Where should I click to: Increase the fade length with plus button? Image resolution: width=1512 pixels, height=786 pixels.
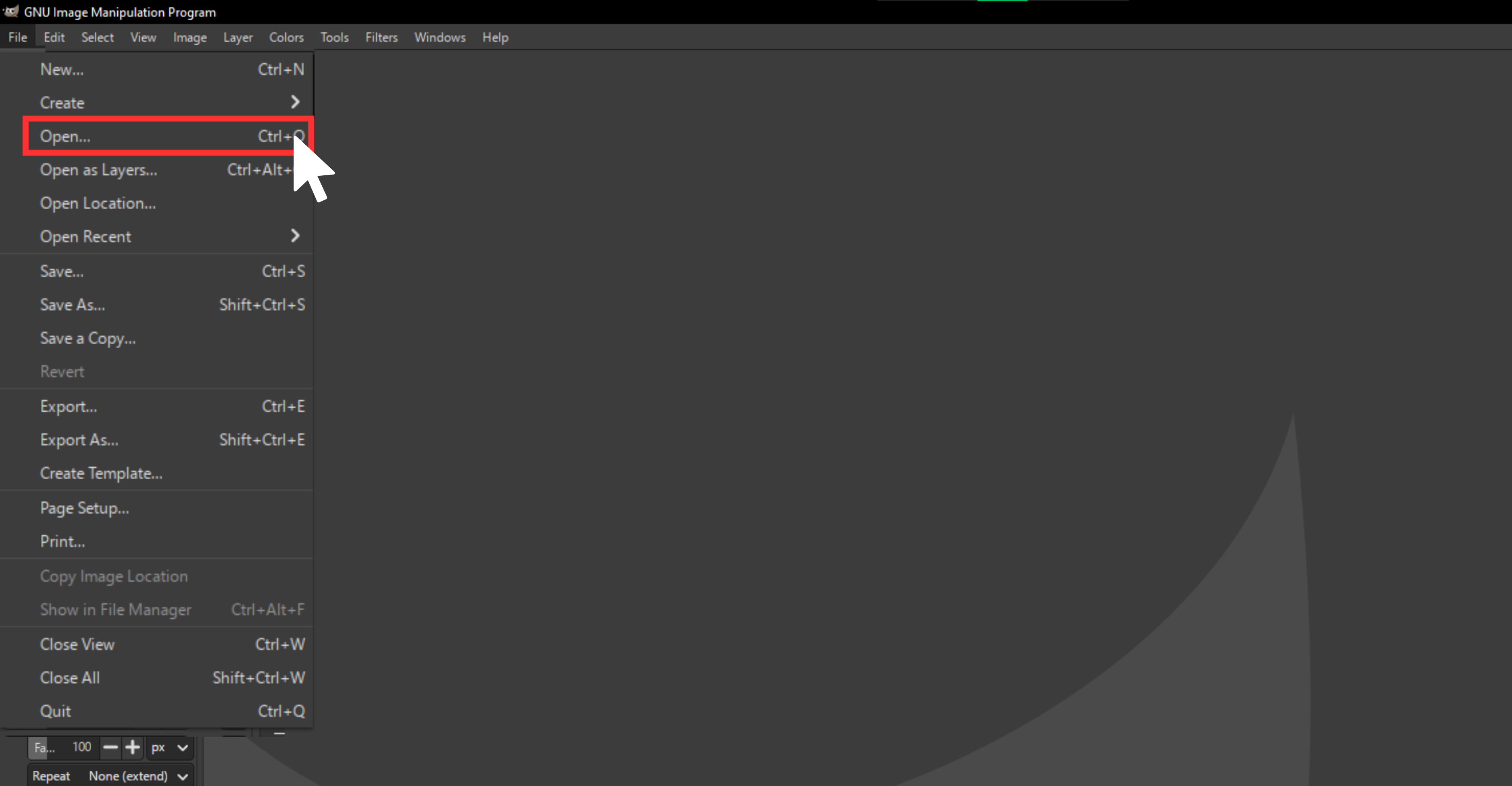pyautogui.click(x=133, y=747)
